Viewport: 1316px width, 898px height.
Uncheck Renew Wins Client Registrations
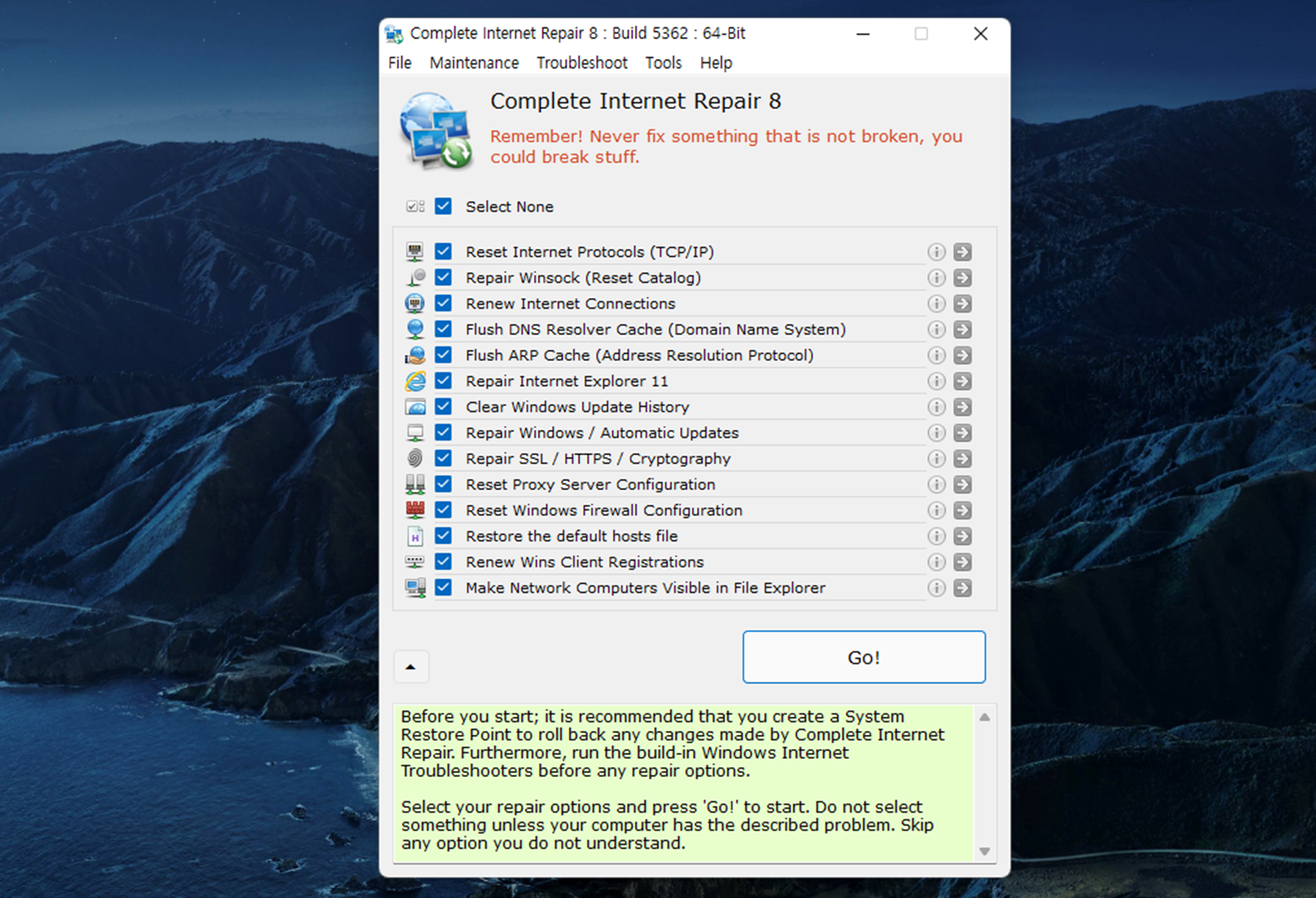pos(444,561)
